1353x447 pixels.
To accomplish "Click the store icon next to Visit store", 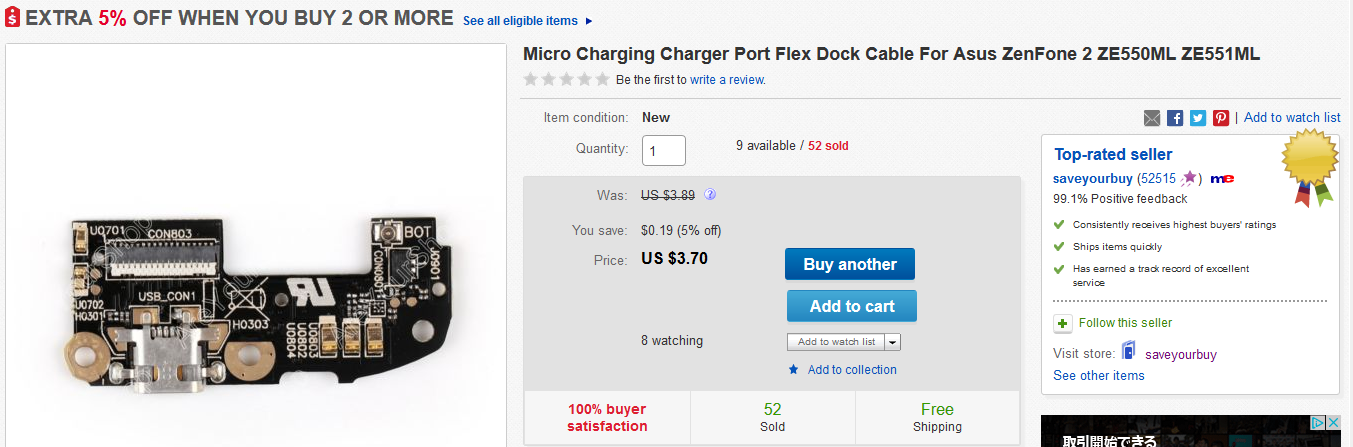I will click(1128, 352).
